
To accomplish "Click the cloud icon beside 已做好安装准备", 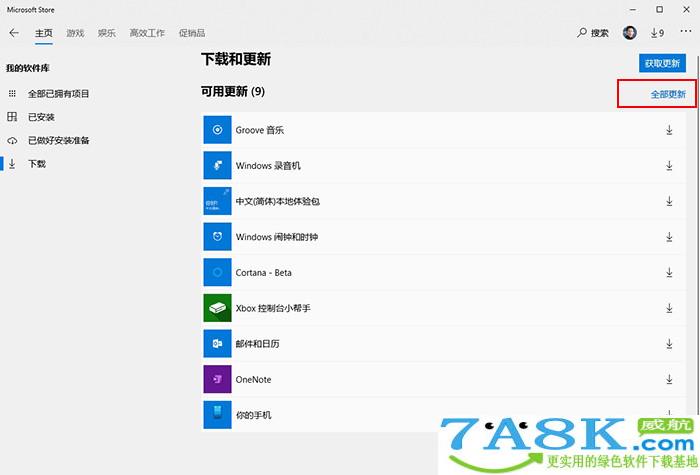I will coord(12,141).
